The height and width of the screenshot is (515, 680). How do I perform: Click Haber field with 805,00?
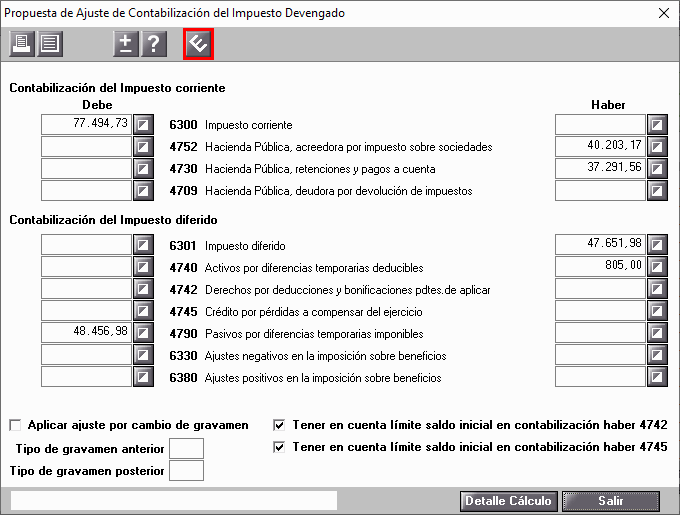click(600, 267)
